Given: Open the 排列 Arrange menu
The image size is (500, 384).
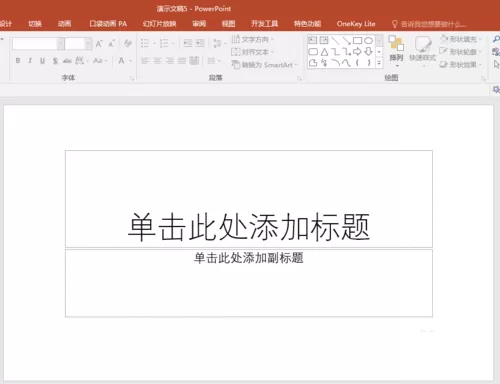Looking at the screenshot, I should (396, 51).
